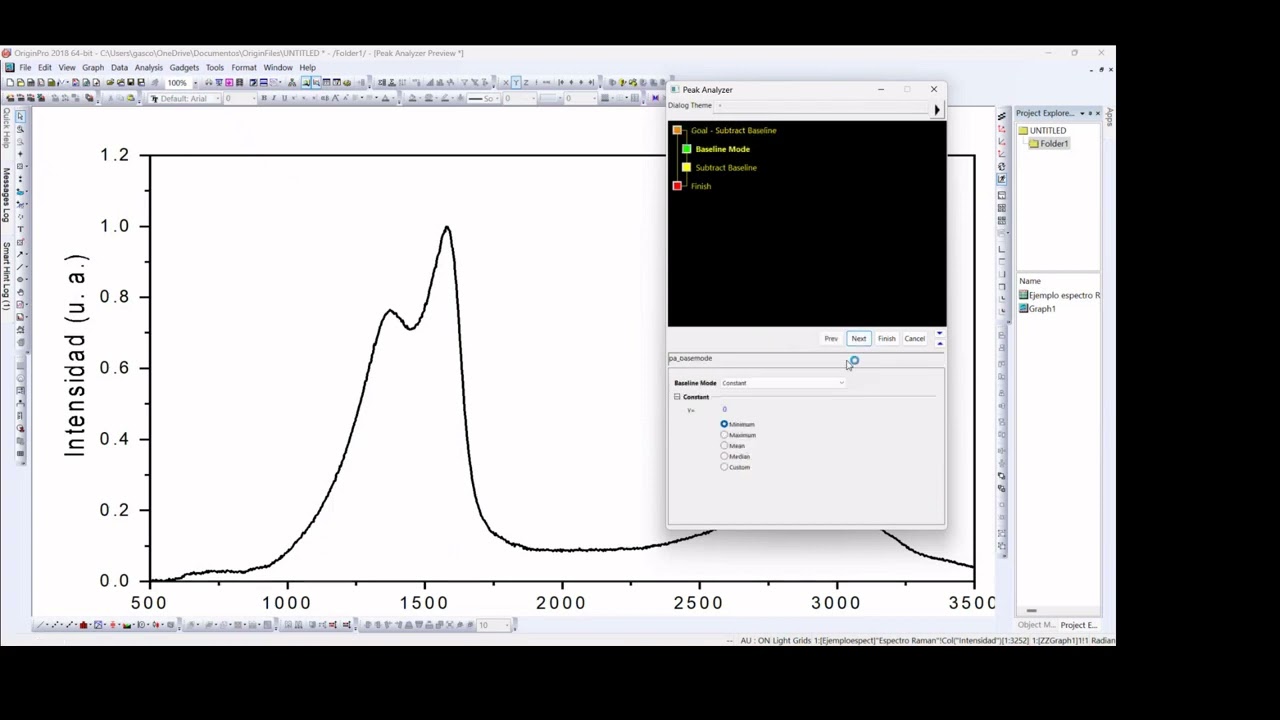
Task: Click the line style dropdown in format toolbar
Action: coord(483,98)
